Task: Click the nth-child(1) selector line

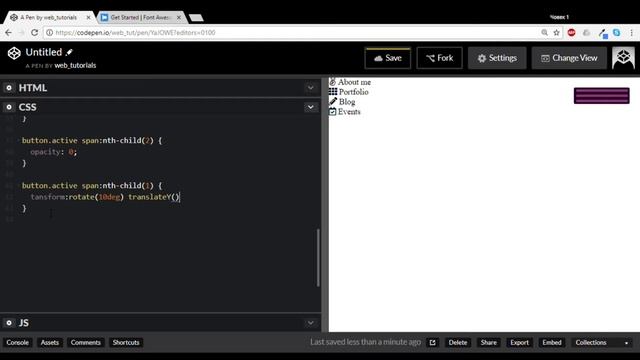Action: 92,186
